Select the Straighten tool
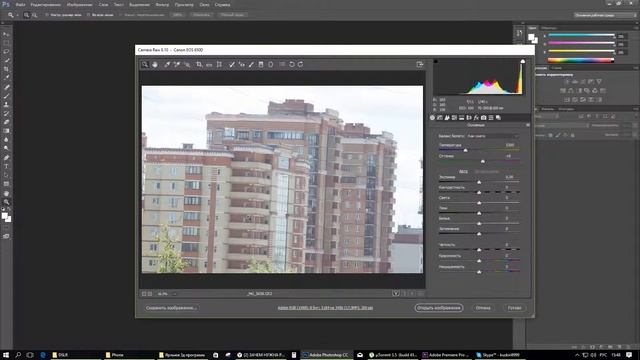640x360 pixels. pyautogui.click(x=209, y=64)
